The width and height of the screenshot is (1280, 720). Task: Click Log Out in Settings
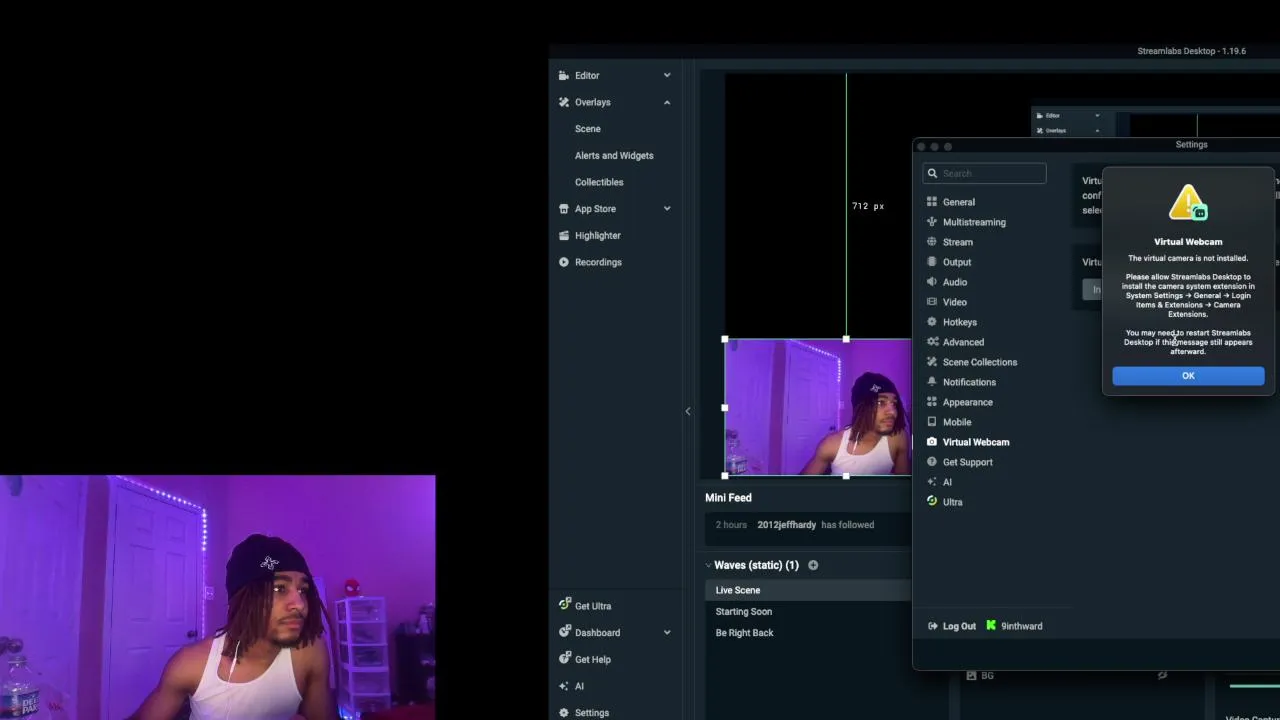click(952, 626)
